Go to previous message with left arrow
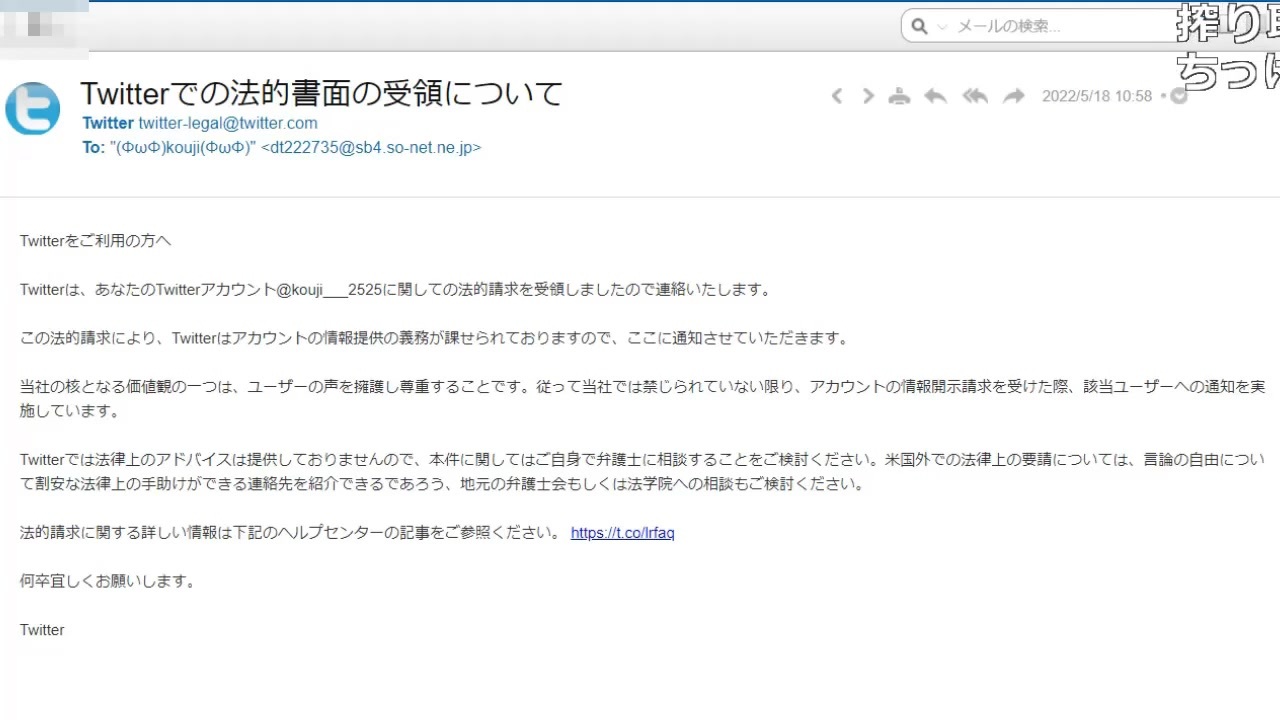This screenshot has height=720, width=1280. [x=837, y=96]
